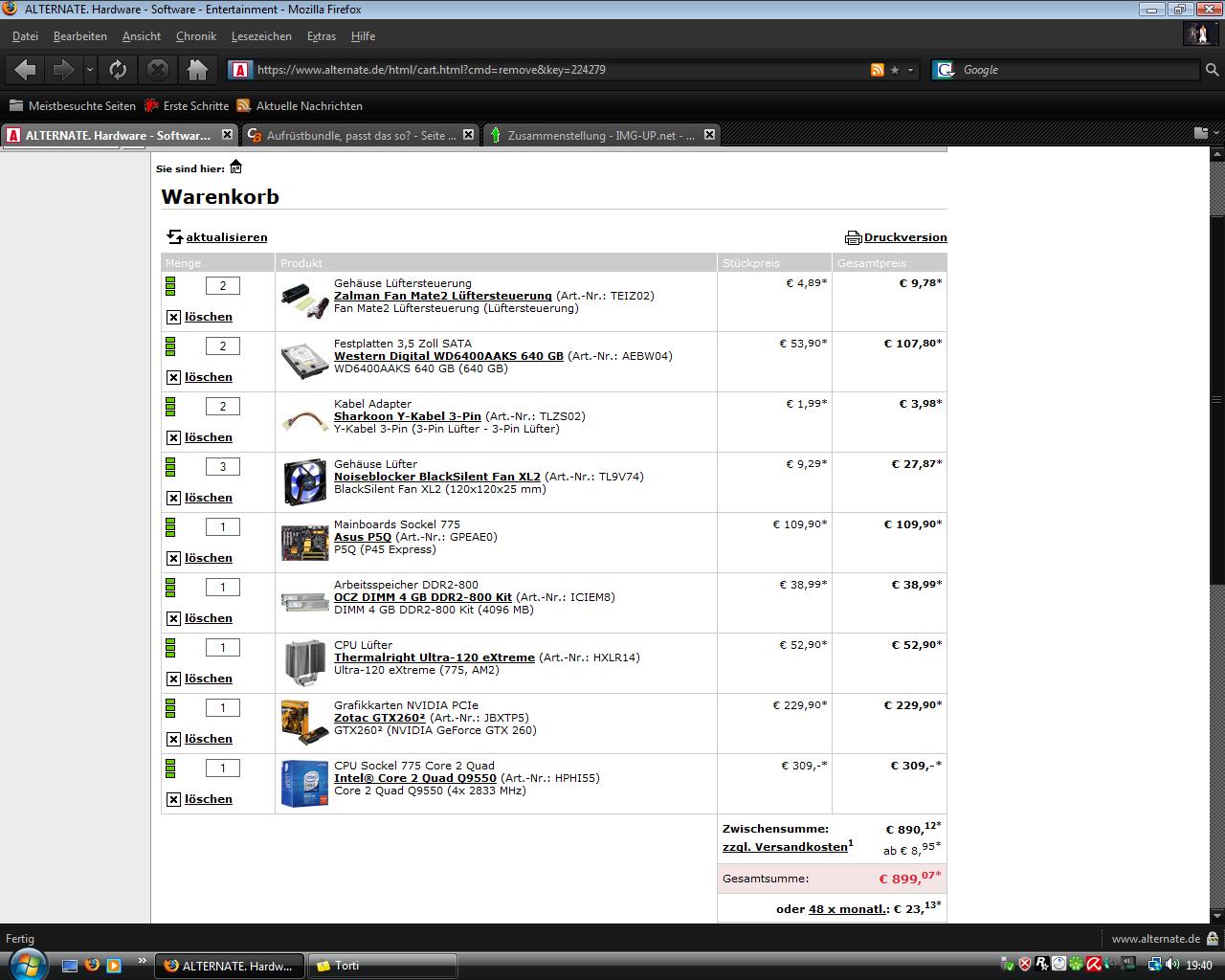The width and height of the screenshot is (1225, 980).
Task: Open the Bearbeiten menu
Action: click(x=80, y=36)
